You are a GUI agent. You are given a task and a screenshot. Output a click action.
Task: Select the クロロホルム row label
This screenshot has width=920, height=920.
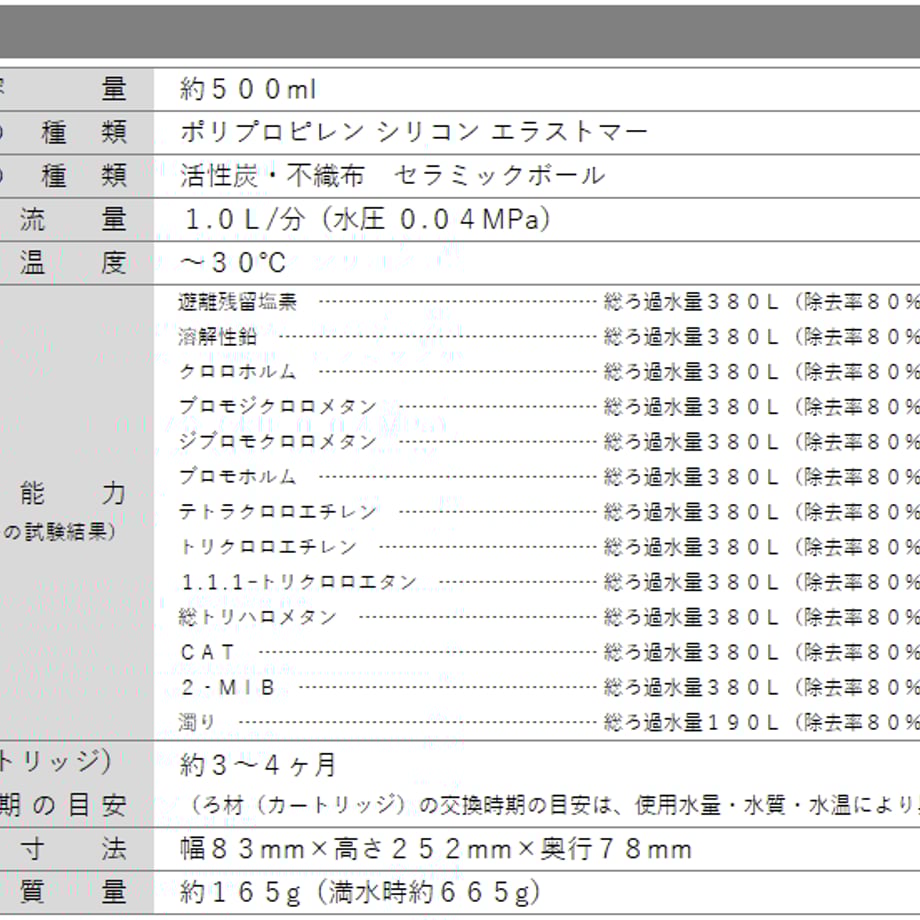[238, 371]
